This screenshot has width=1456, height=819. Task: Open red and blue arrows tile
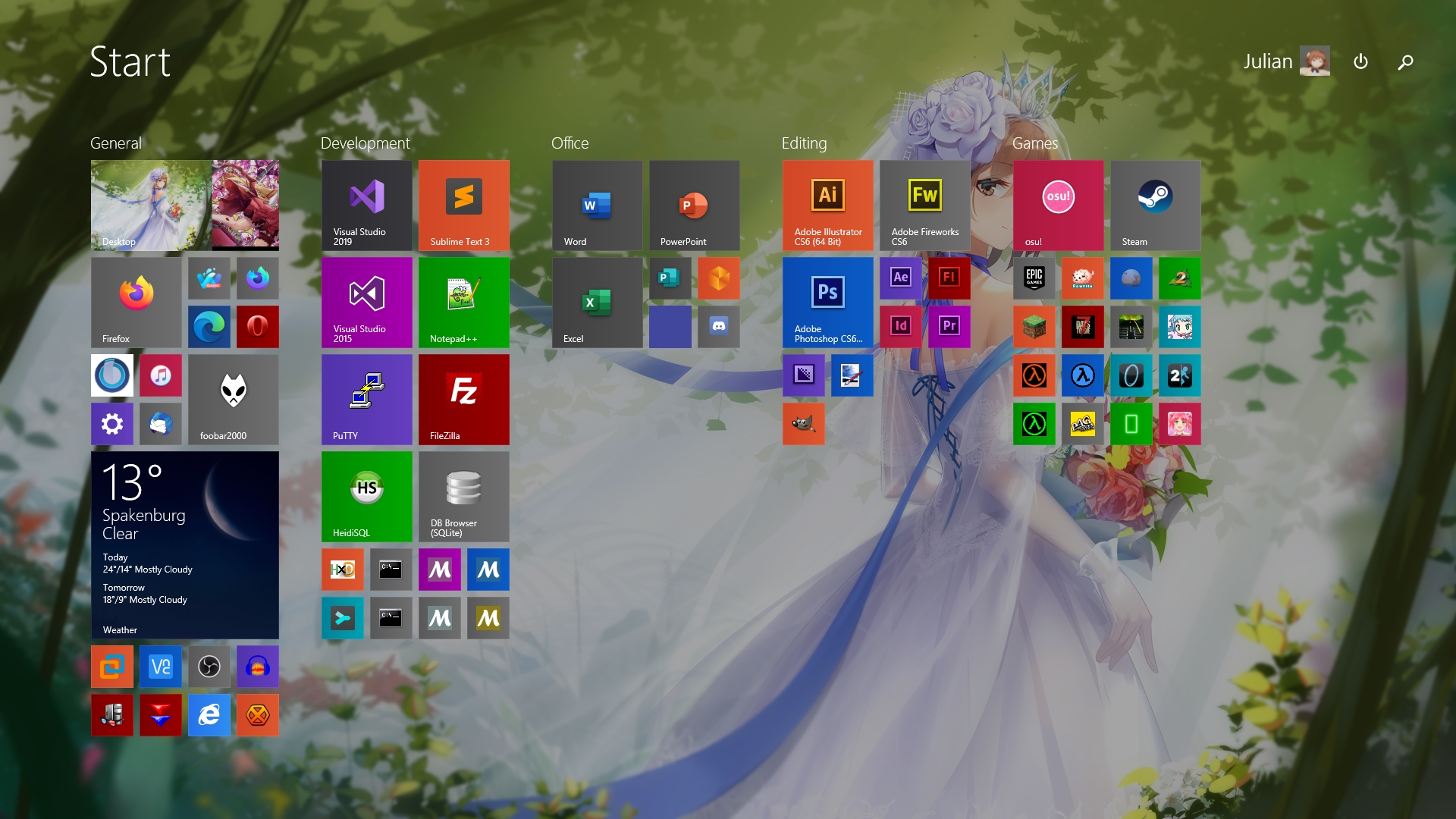[x=161, y=715]
